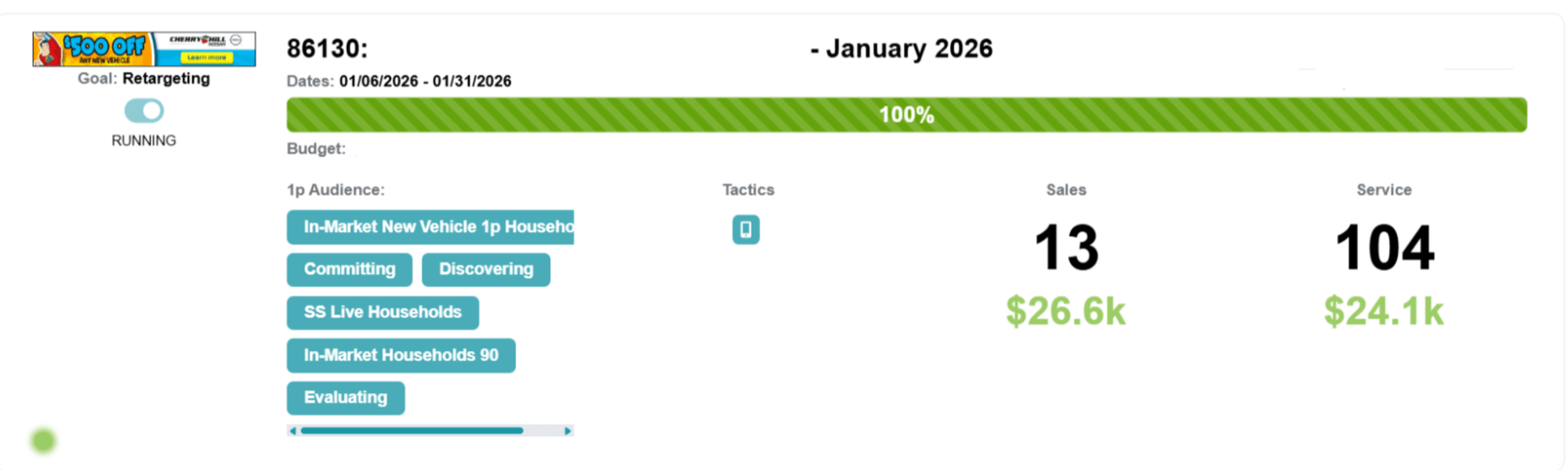Click the campaign ID 86130 title
This screenshot has height=470, width=1568.
coord(327,49)
